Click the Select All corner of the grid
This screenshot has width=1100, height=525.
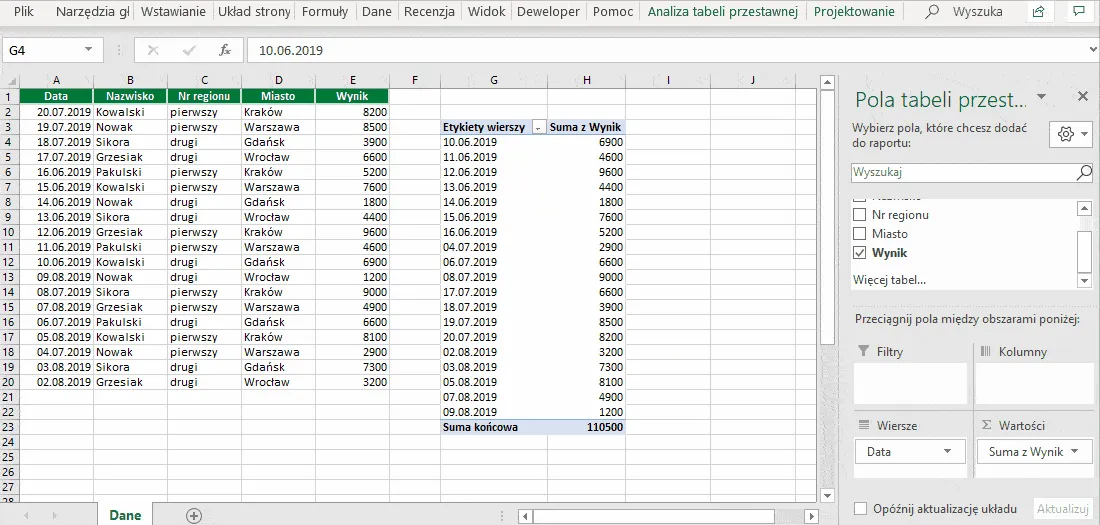10,80
